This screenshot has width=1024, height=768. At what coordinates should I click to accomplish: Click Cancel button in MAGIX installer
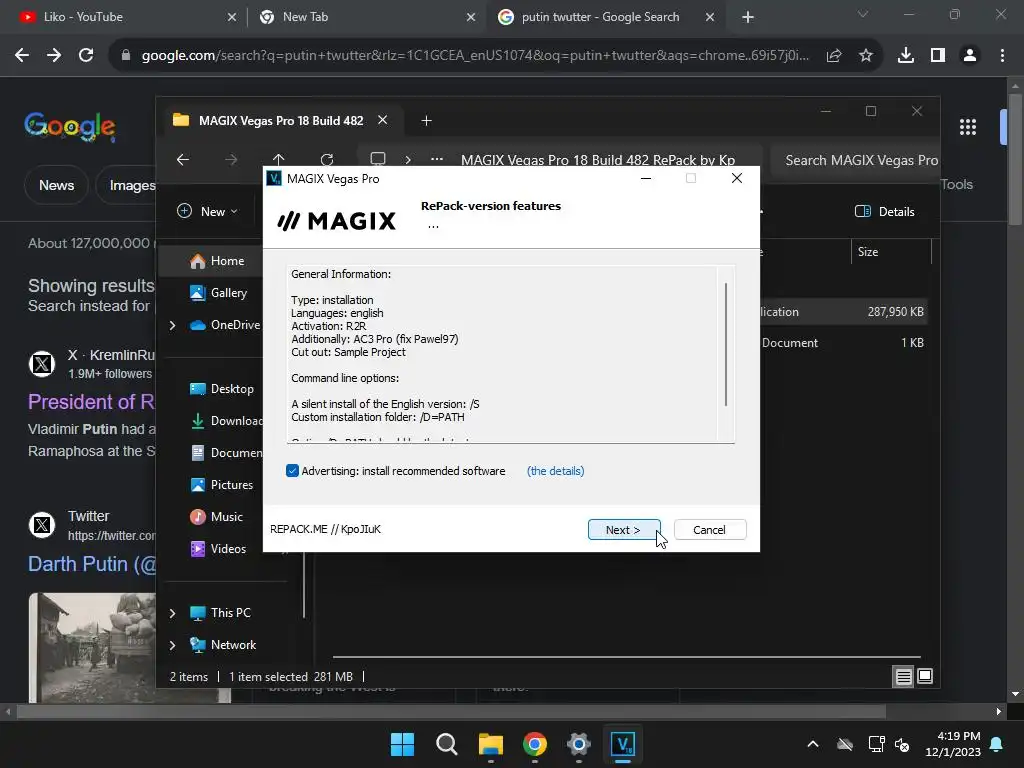tap(709, 530)
